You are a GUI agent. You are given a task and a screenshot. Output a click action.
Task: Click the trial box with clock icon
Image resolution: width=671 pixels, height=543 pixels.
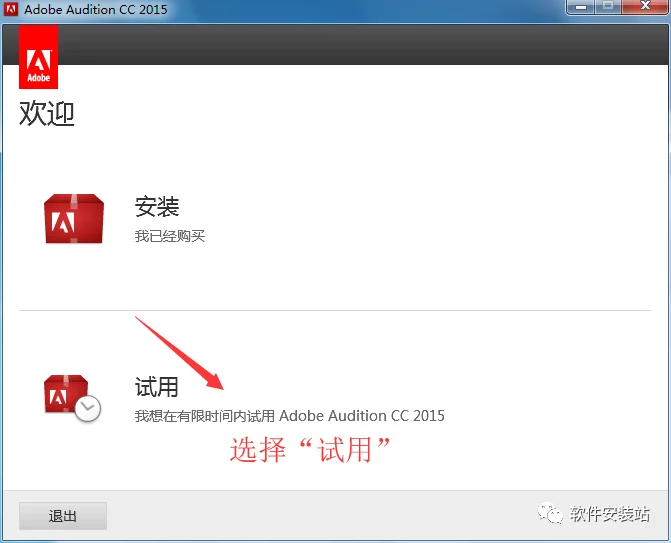click(x=72, y=398)
